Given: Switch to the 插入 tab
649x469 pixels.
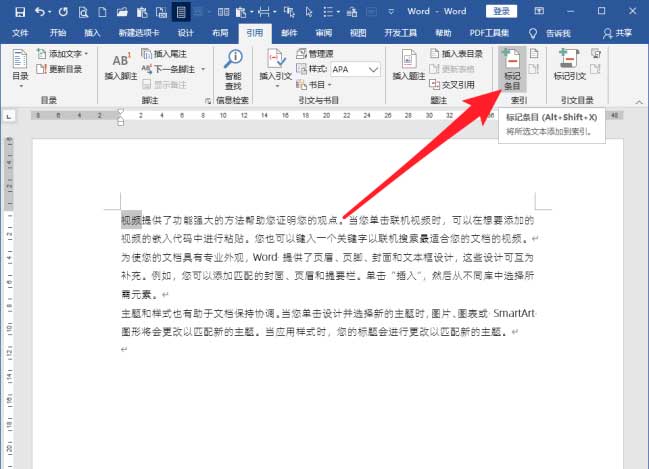Looking at the screenshot, I should [x=92, y=33].
